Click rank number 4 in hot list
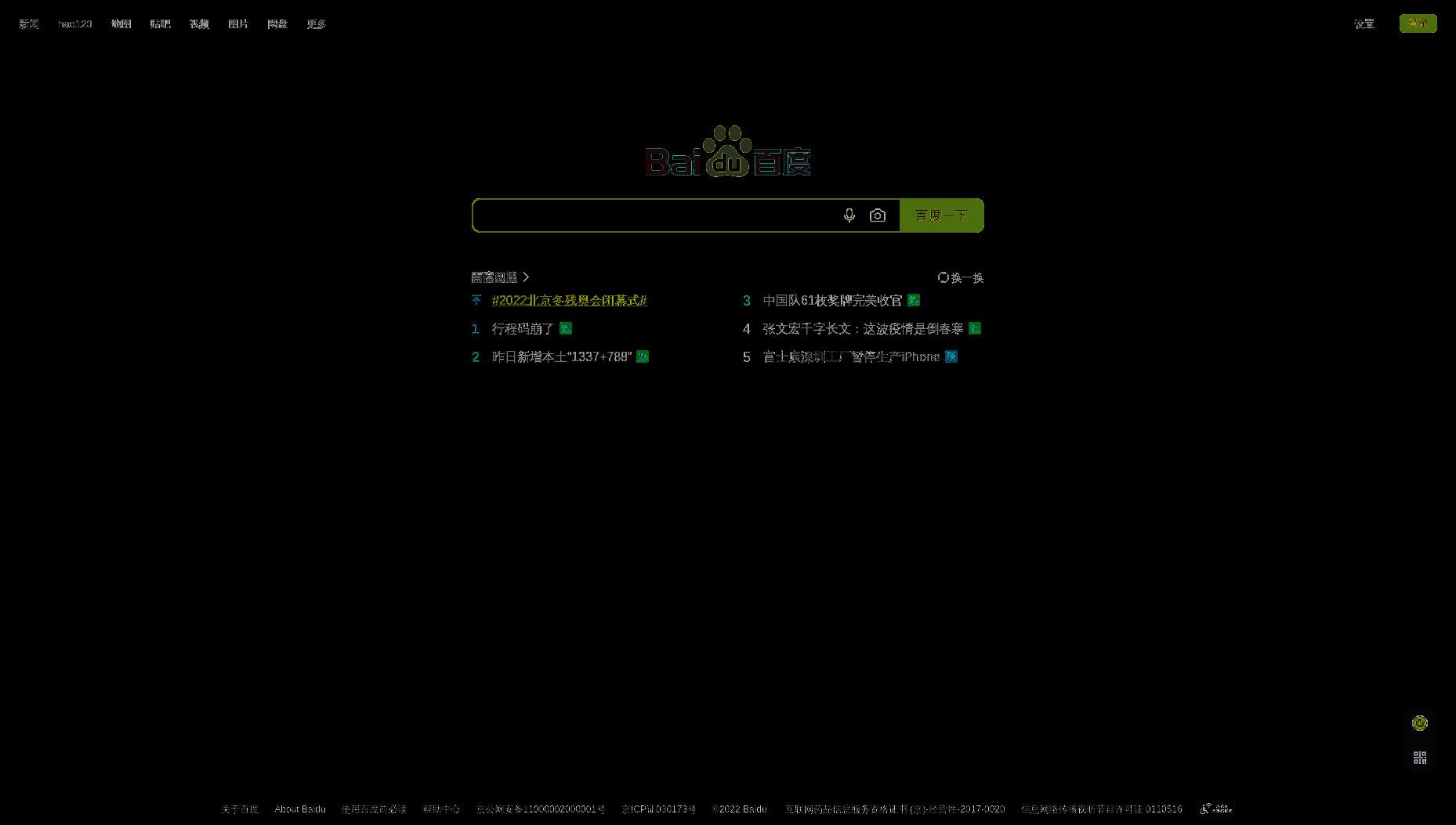Screen dimensions: 1456x825 tap(747, 328)
